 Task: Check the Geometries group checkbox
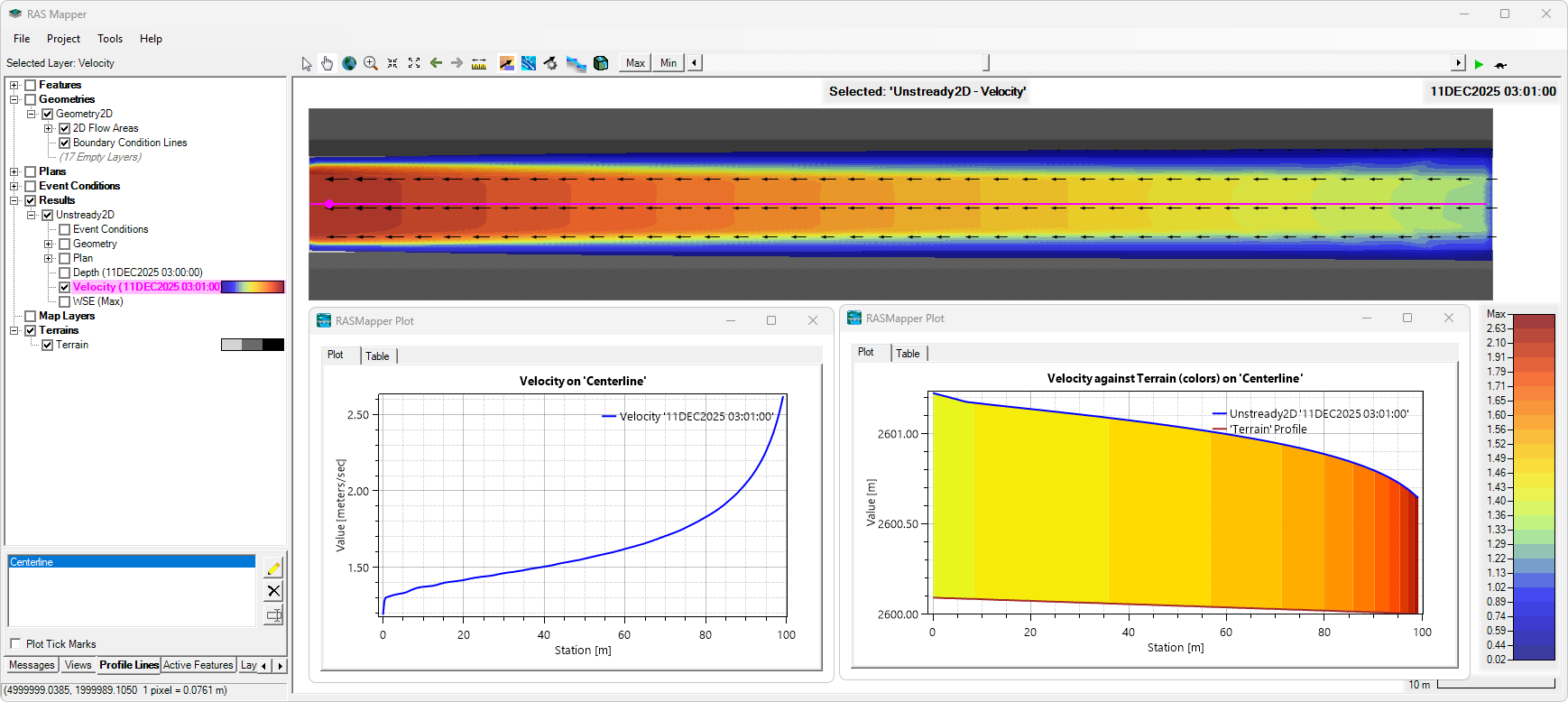[x=31, y=99]
